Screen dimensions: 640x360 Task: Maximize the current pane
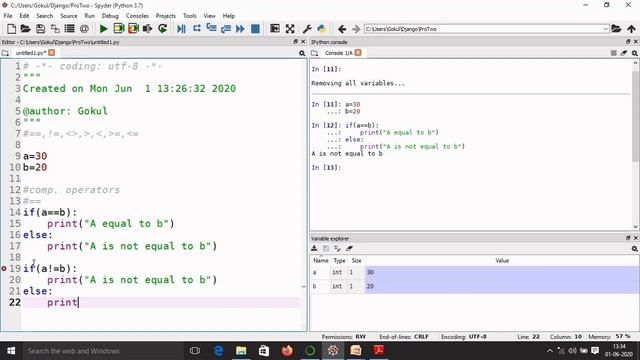click(275, 29)
